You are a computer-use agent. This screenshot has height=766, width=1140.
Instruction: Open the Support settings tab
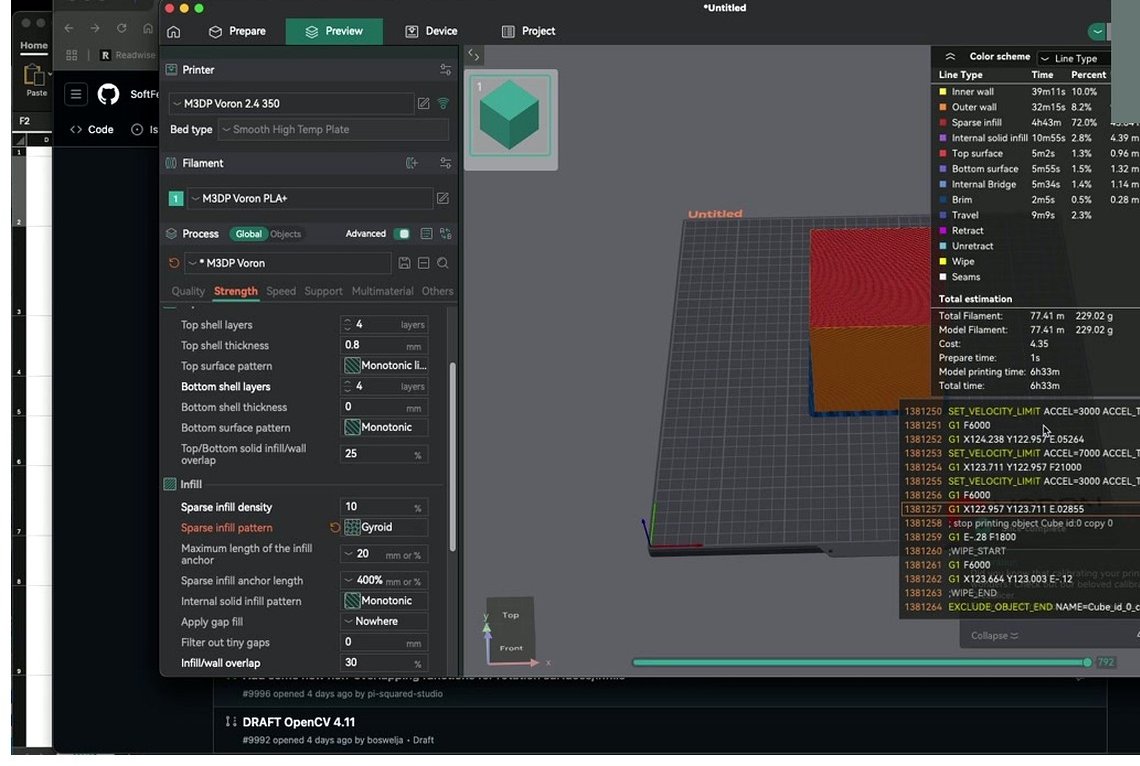click(x=323, y=291)
